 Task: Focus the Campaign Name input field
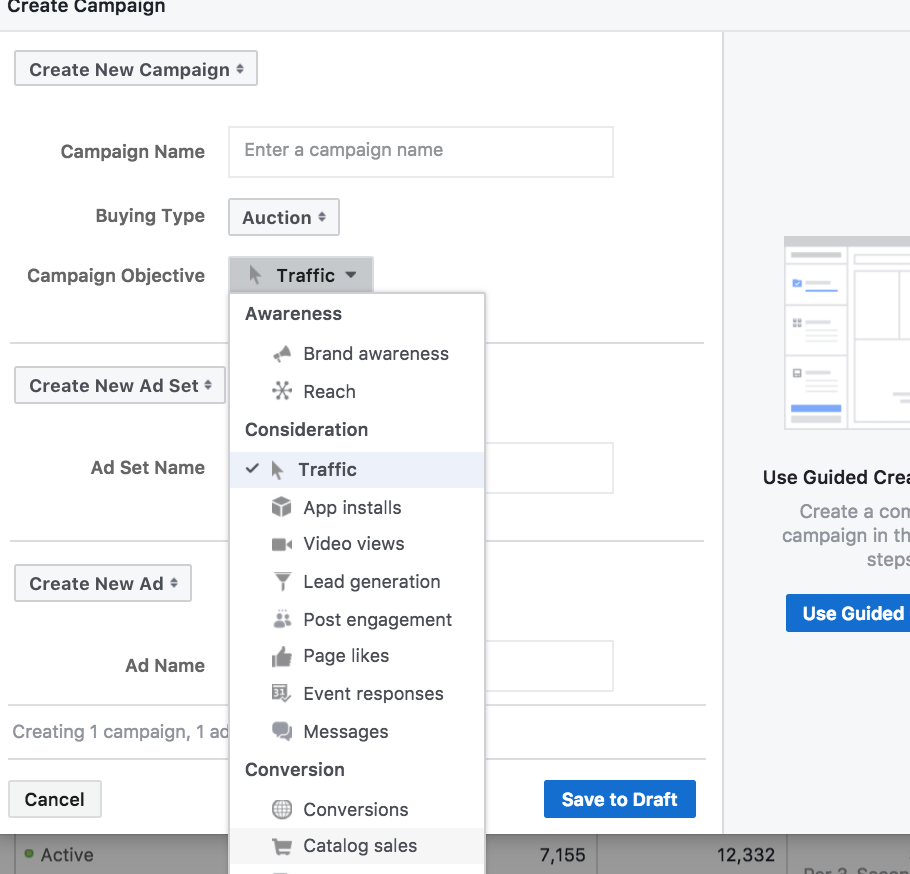click(x=421, y=152)
